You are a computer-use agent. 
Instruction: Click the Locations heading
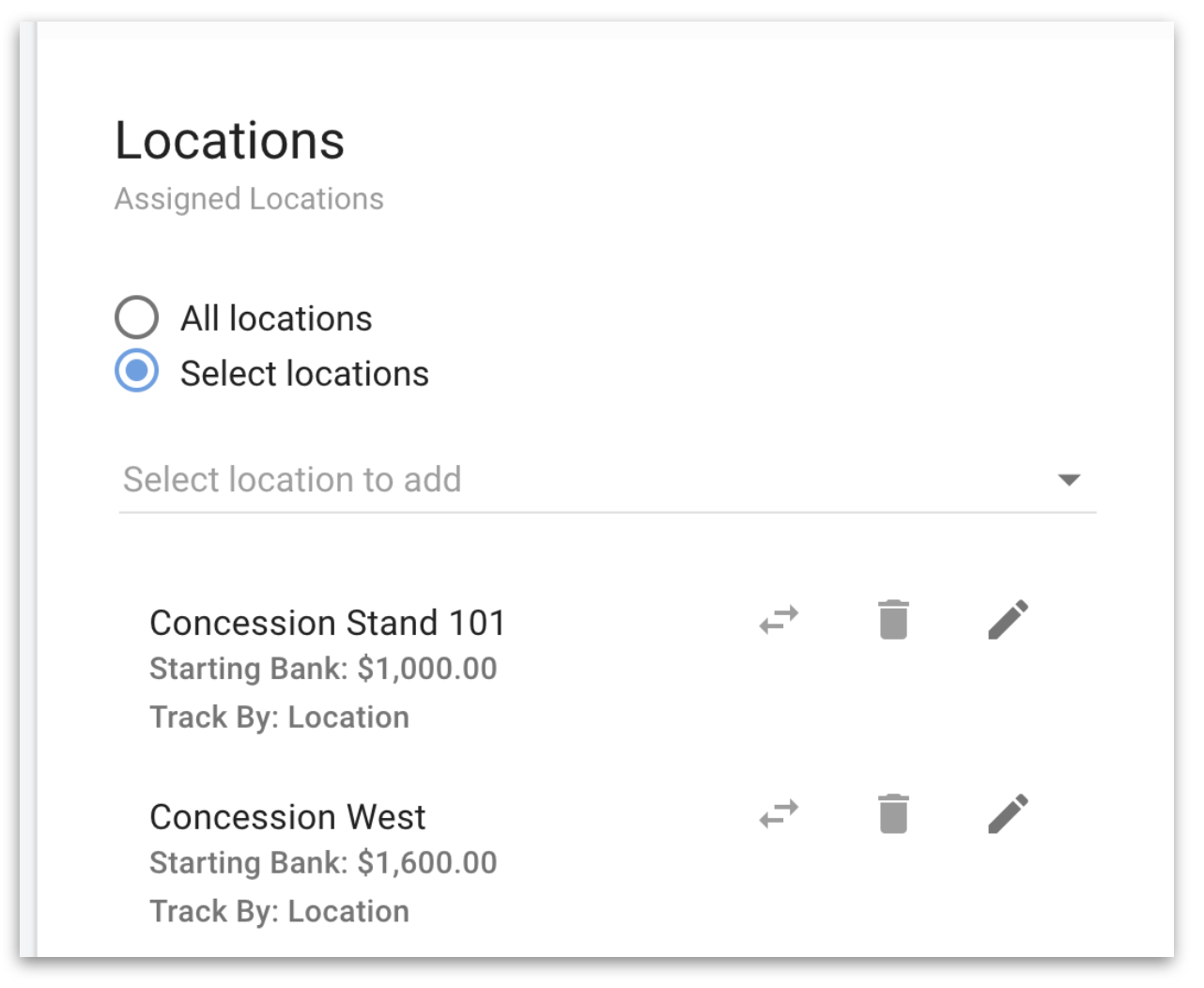(230, 141)
